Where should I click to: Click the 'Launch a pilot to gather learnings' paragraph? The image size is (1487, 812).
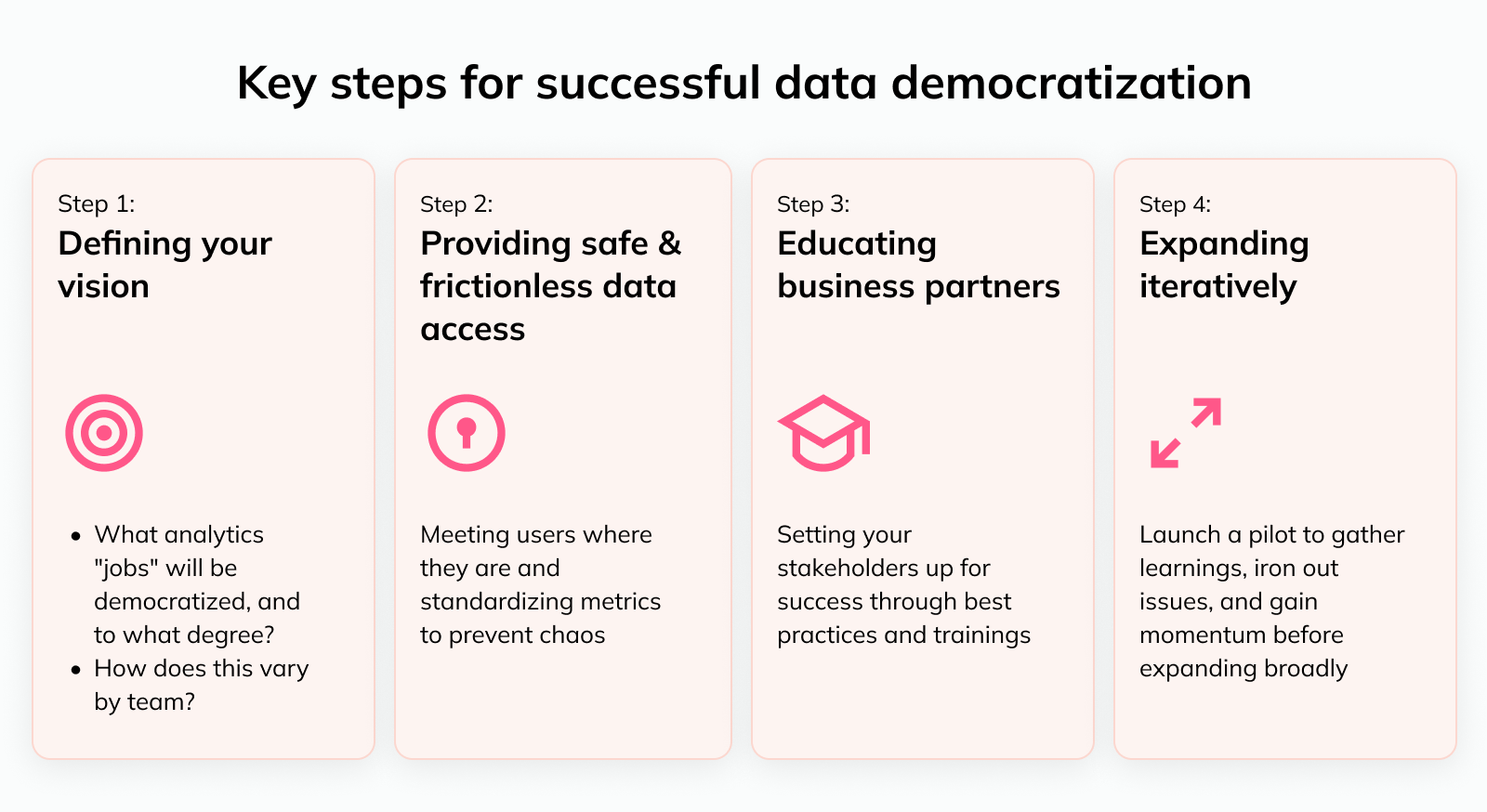(1271, 601)
